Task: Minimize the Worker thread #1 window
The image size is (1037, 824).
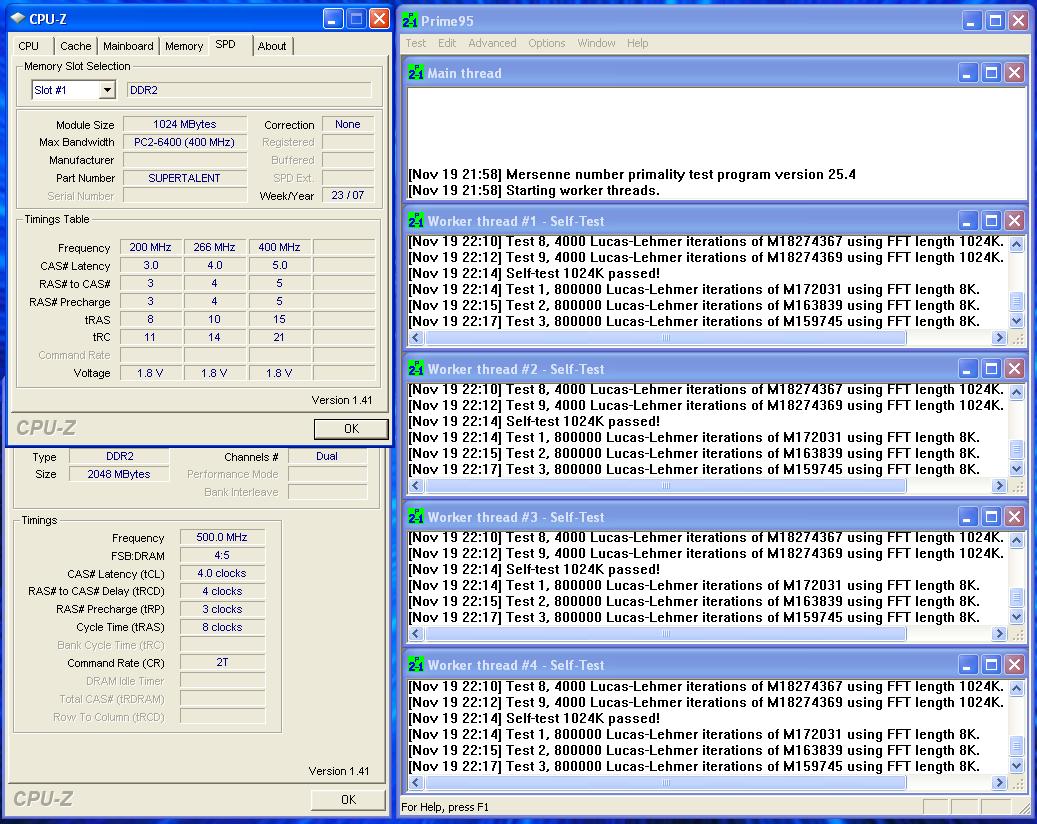Action: (x=968, y=221)
